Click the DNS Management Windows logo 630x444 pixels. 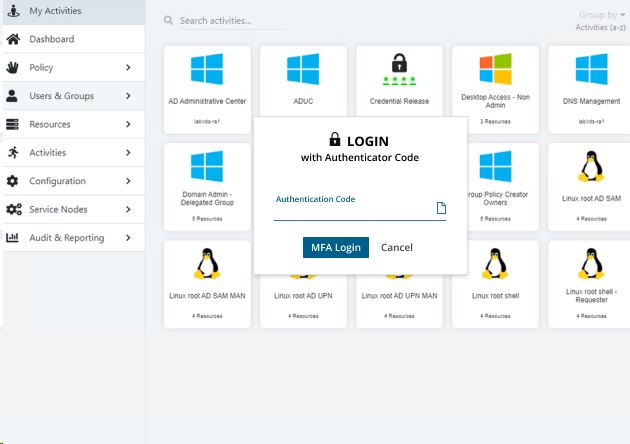click(591, 69)
